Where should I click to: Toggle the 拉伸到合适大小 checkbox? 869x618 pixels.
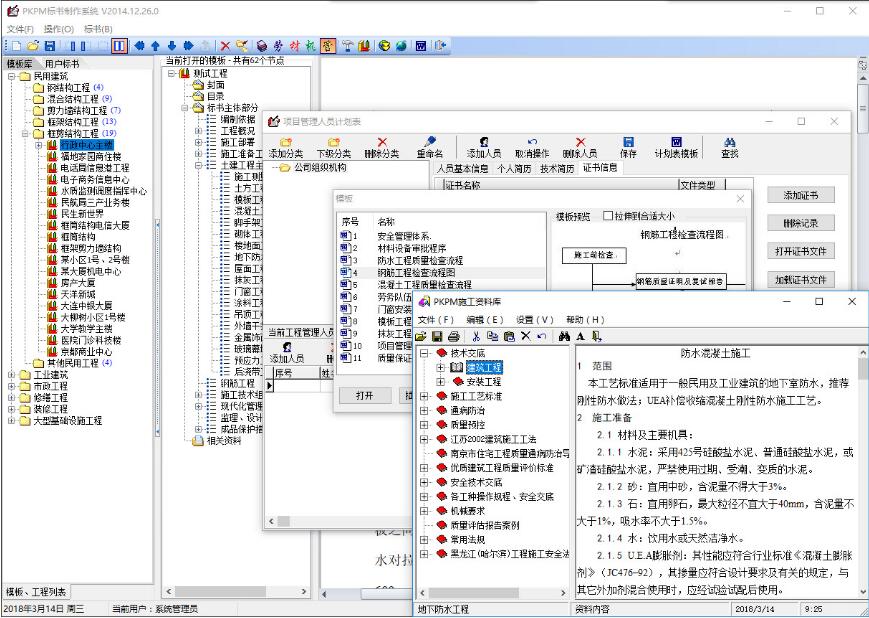pyautogui.click(x=608, y=216)
